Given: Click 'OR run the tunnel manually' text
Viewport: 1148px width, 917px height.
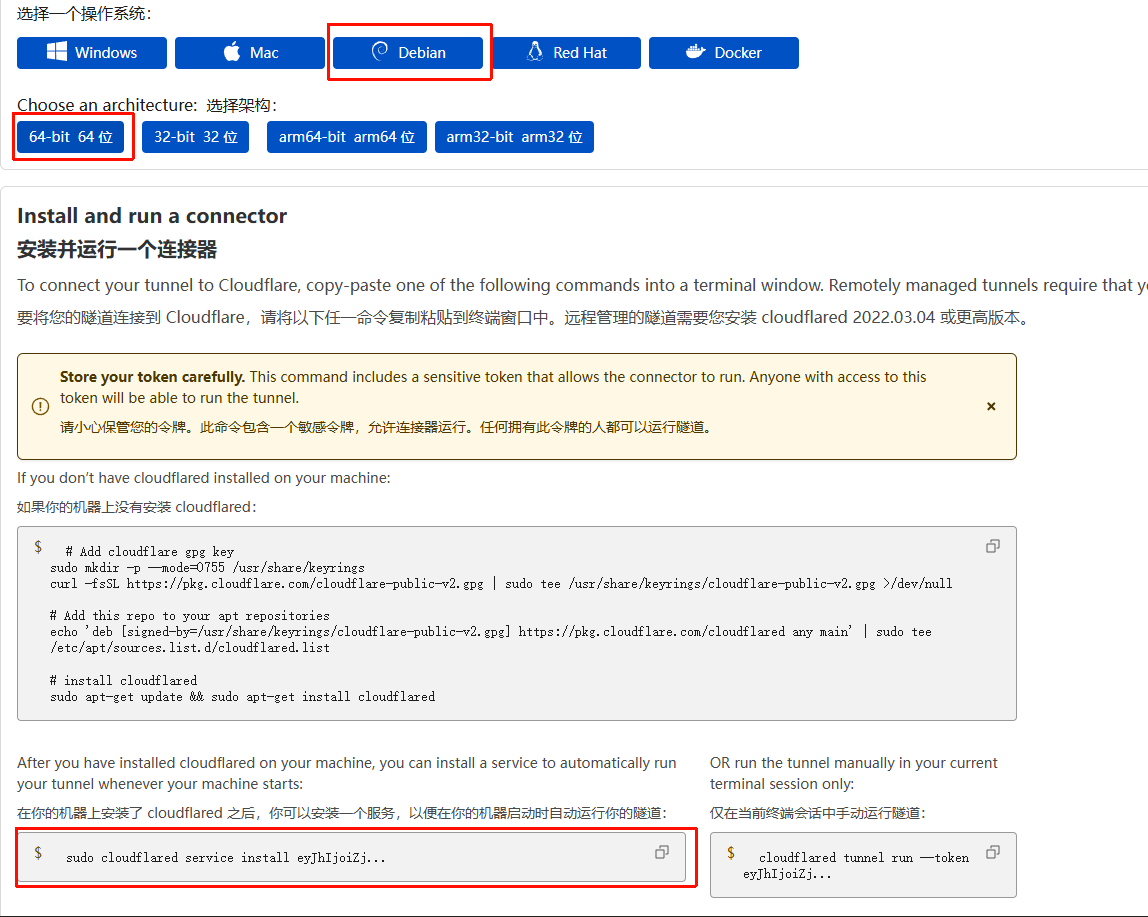Looking at the screenshot, I should coord(853,773).
